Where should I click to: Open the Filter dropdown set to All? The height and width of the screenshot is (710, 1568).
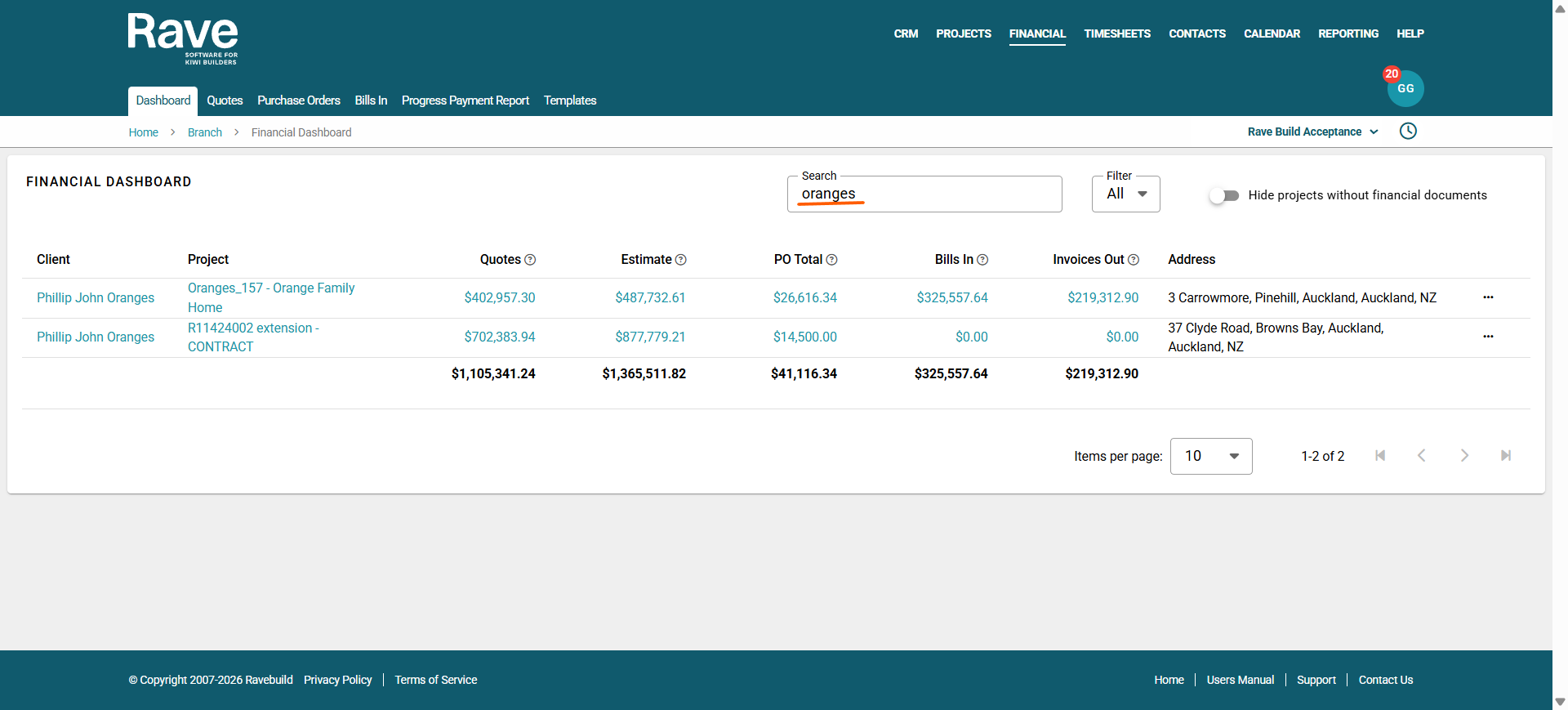pos(1125,194)
